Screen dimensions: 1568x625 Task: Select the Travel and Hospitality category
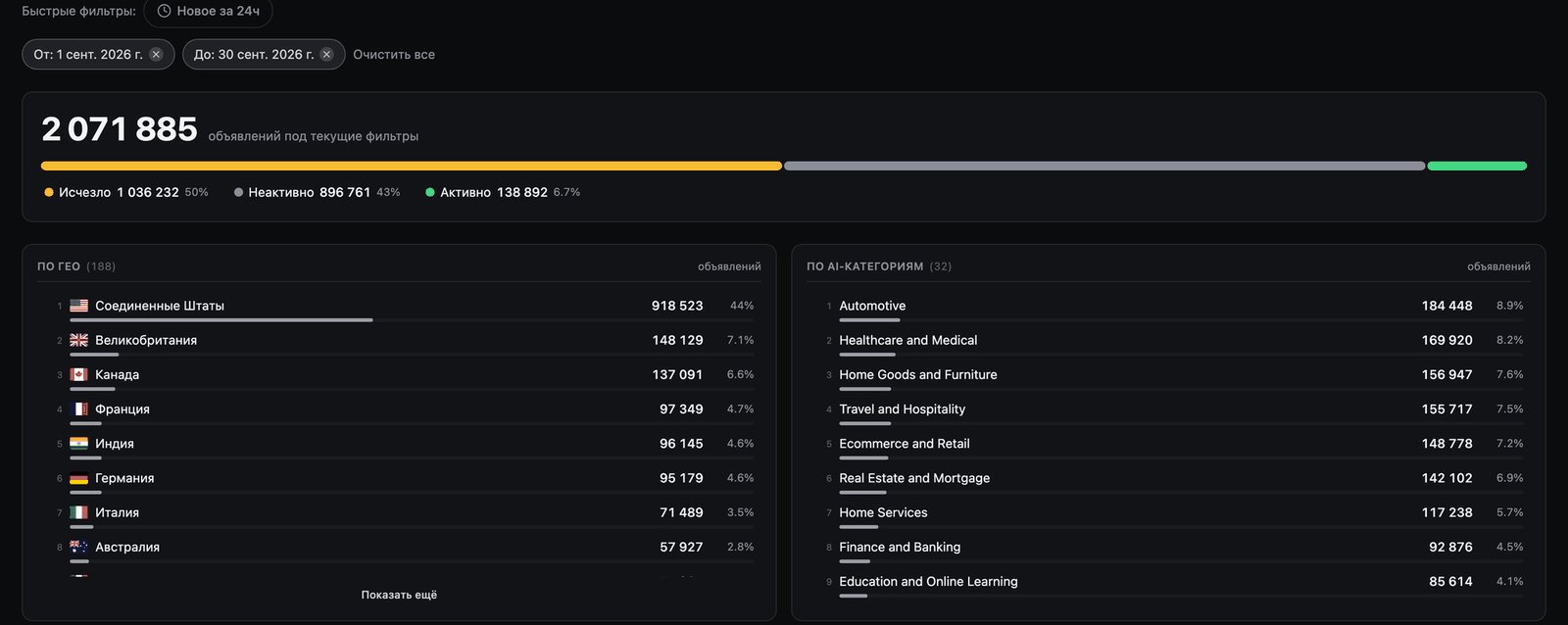point(1168,410)
